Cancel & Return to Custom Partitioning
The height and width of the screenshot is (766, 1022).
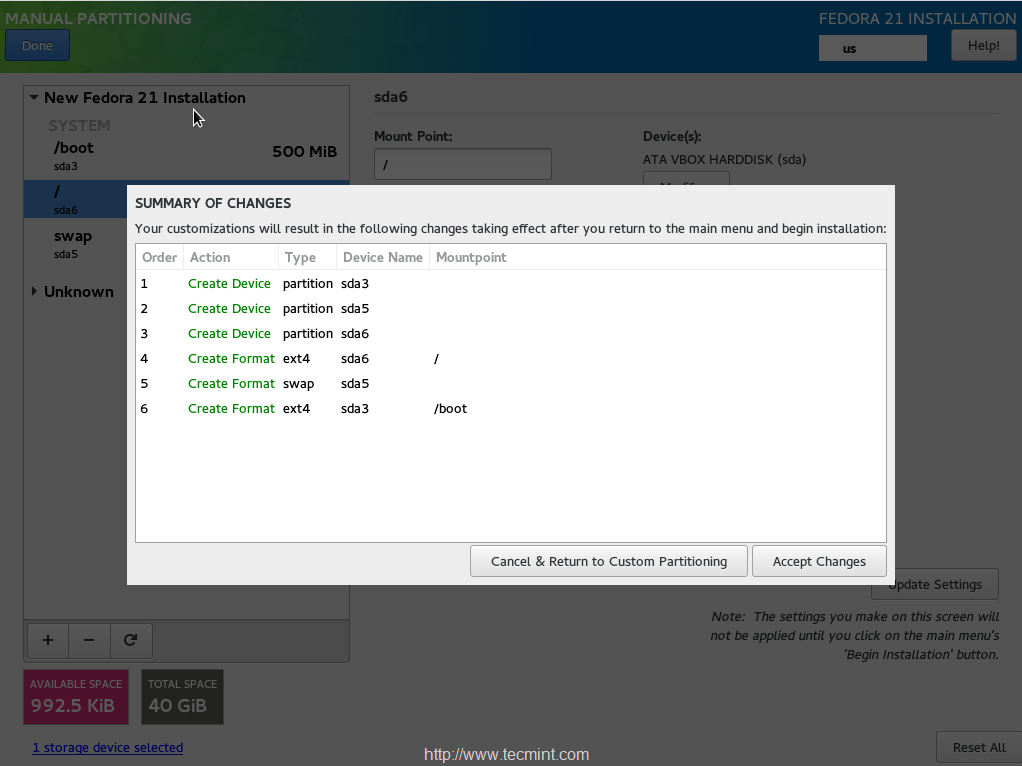point(608,561)
